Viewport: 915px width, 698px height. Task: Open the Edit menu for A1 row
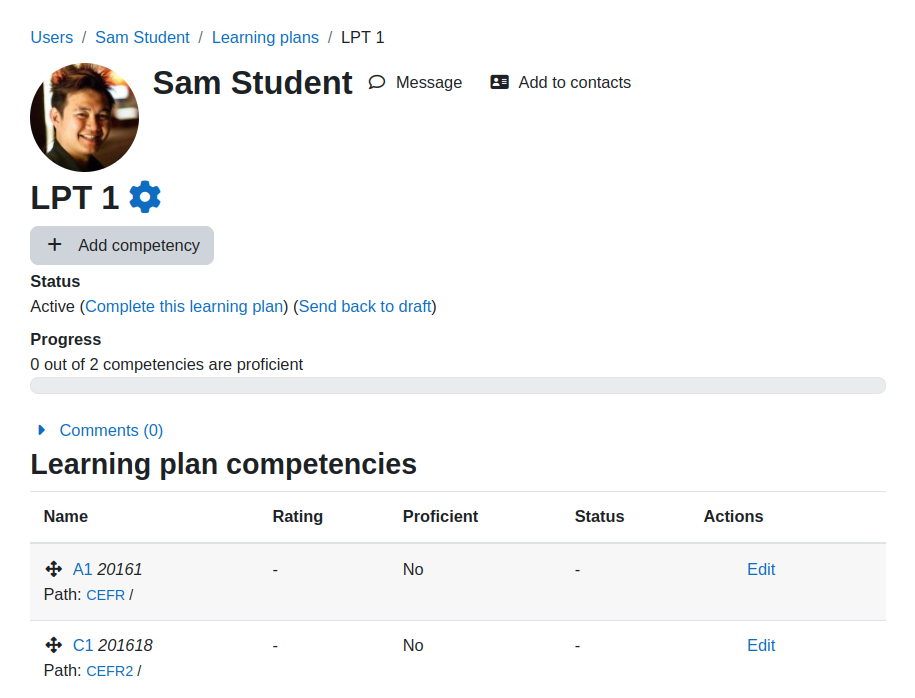pyautogui.click(x=761, y=569)
